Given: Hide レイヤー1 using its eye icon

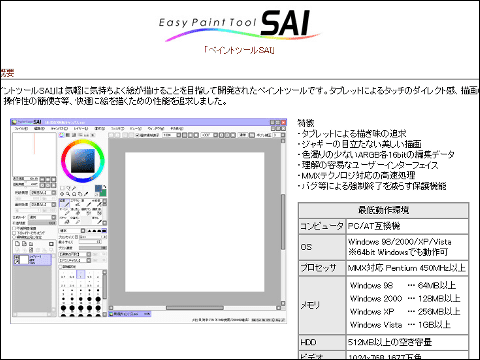Looking at the screenshot, I should click(16, 257).
